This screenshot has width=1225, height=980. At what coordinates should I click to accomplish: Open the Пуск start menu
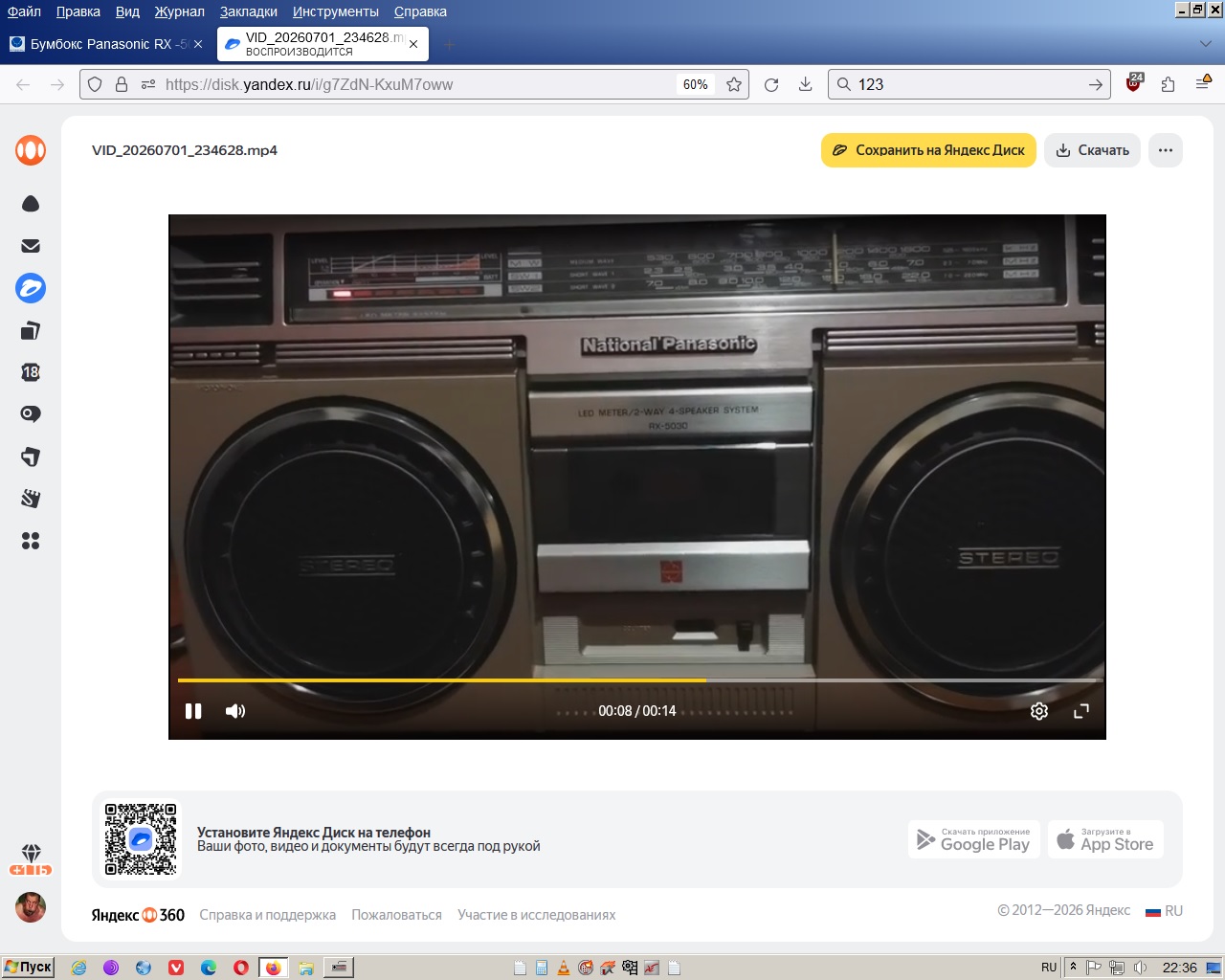tap(28, 967)
